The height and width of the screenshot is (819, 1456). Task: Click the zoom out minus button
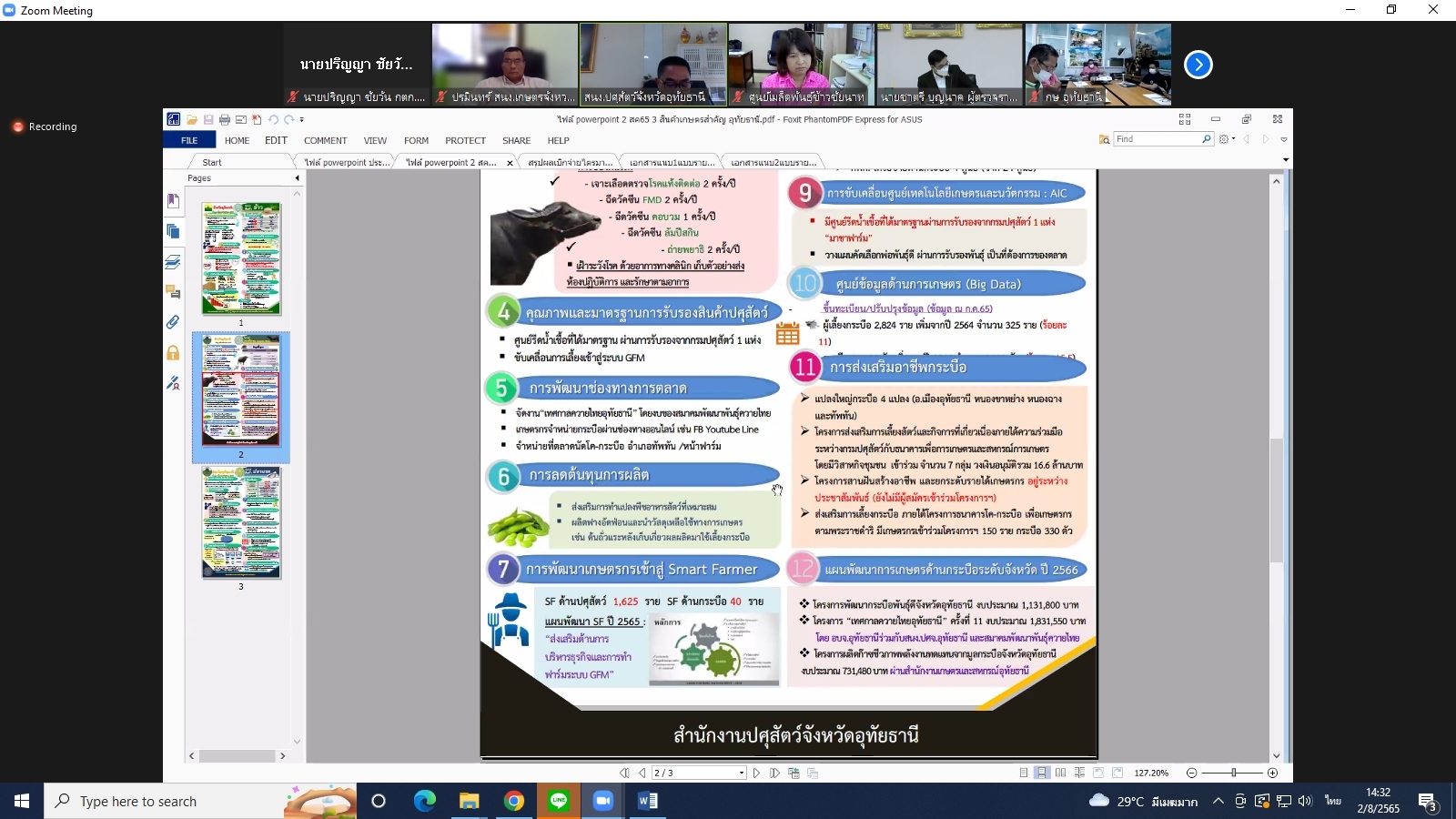[1192, 773]
